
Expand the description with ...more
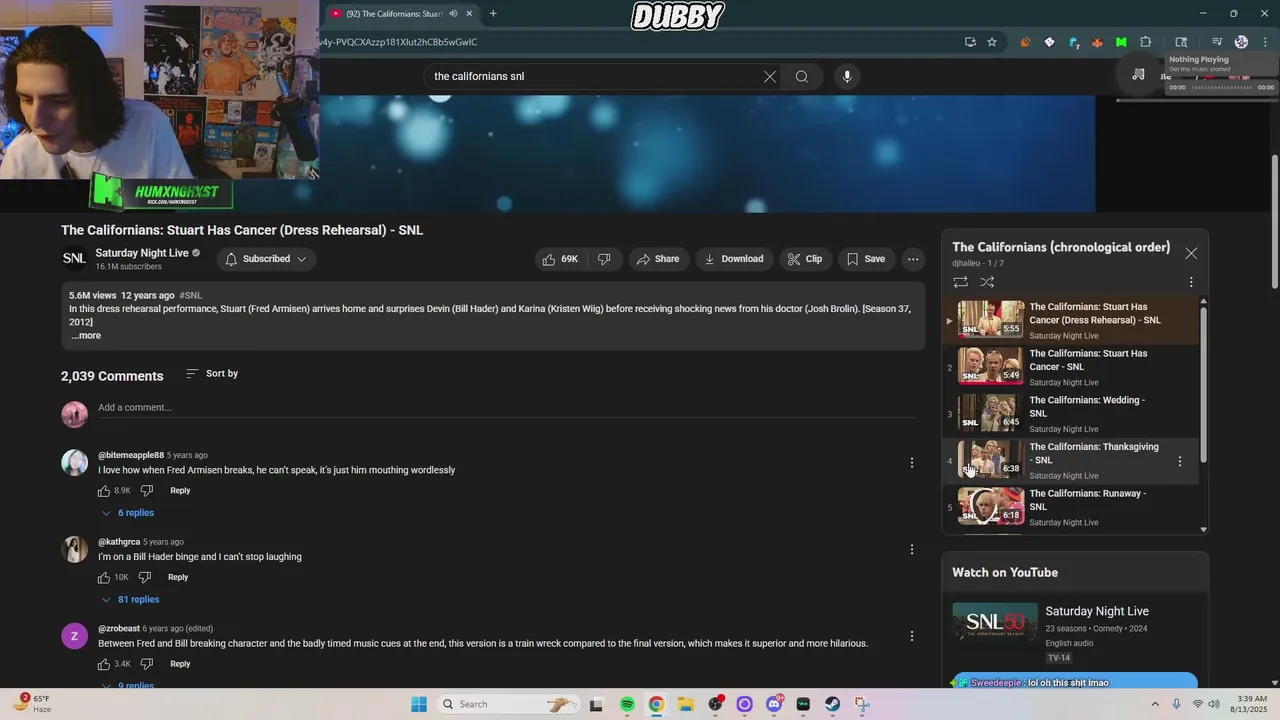point(86,335)
